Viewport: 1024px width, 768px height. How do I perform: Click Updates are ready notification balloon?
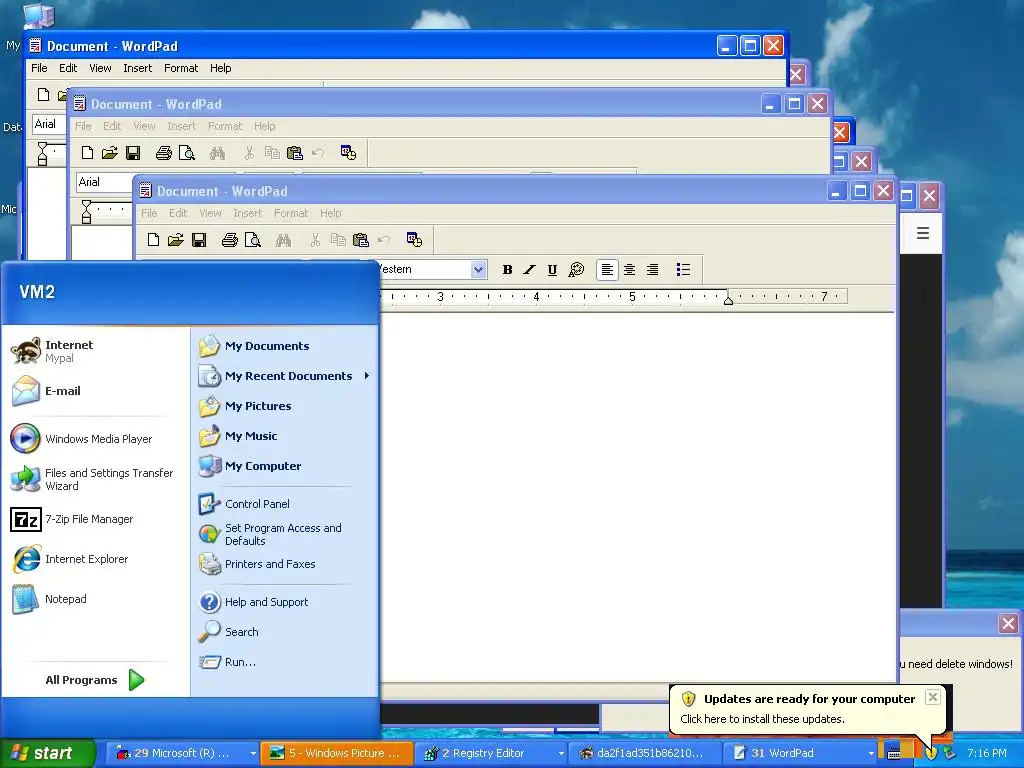coord(808,709)
